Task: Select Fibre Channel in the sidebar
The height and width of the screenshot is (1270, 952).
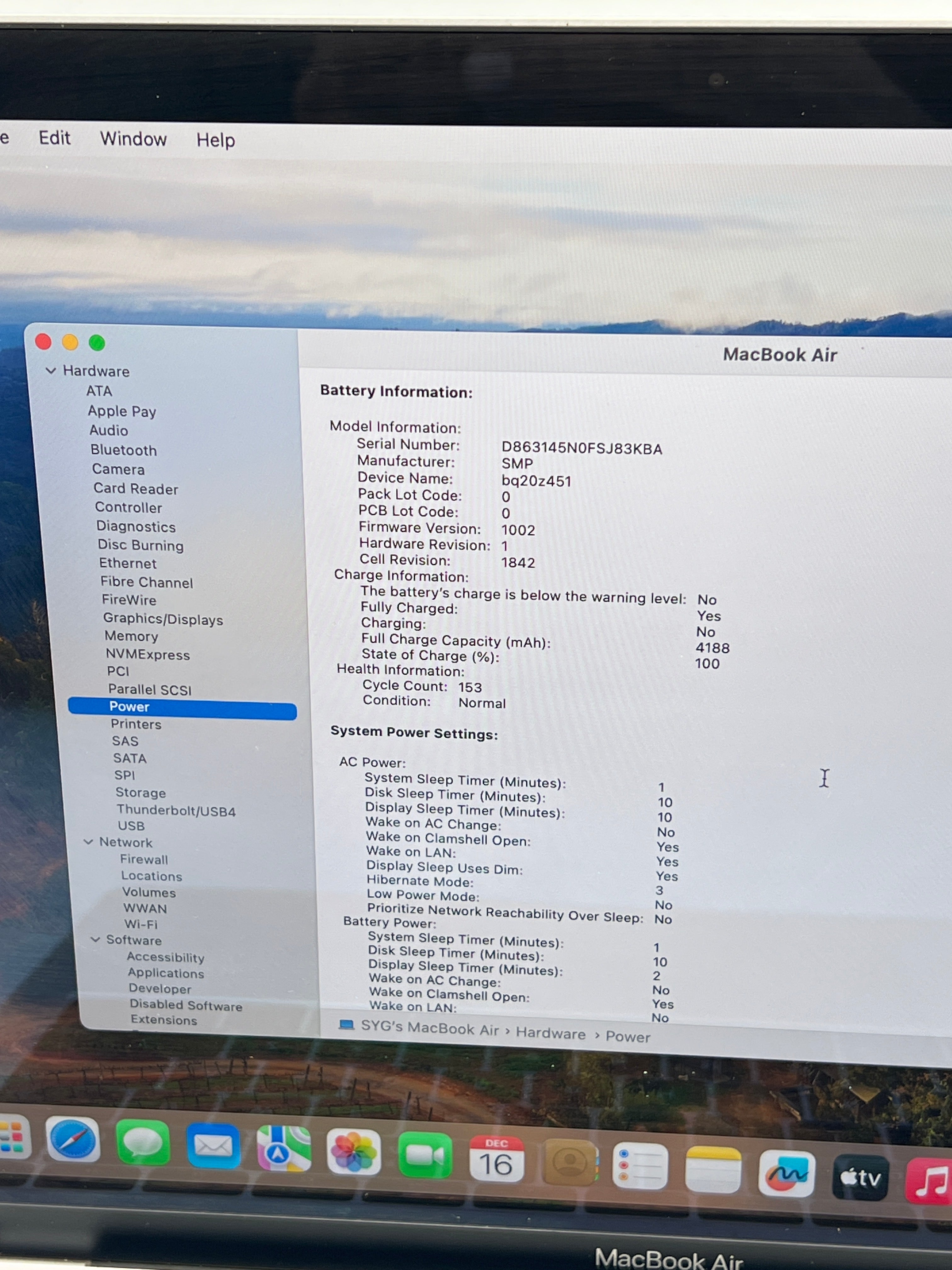Action: [x=147, y=582]
